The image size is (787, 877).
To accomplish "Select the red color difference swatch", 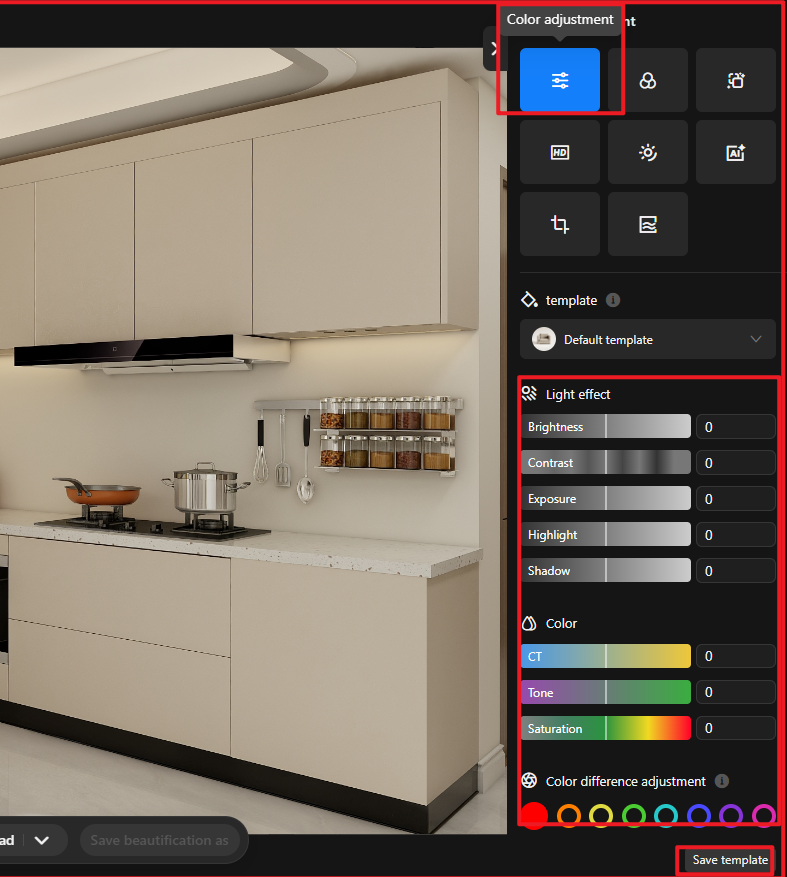I will point(535,816).
